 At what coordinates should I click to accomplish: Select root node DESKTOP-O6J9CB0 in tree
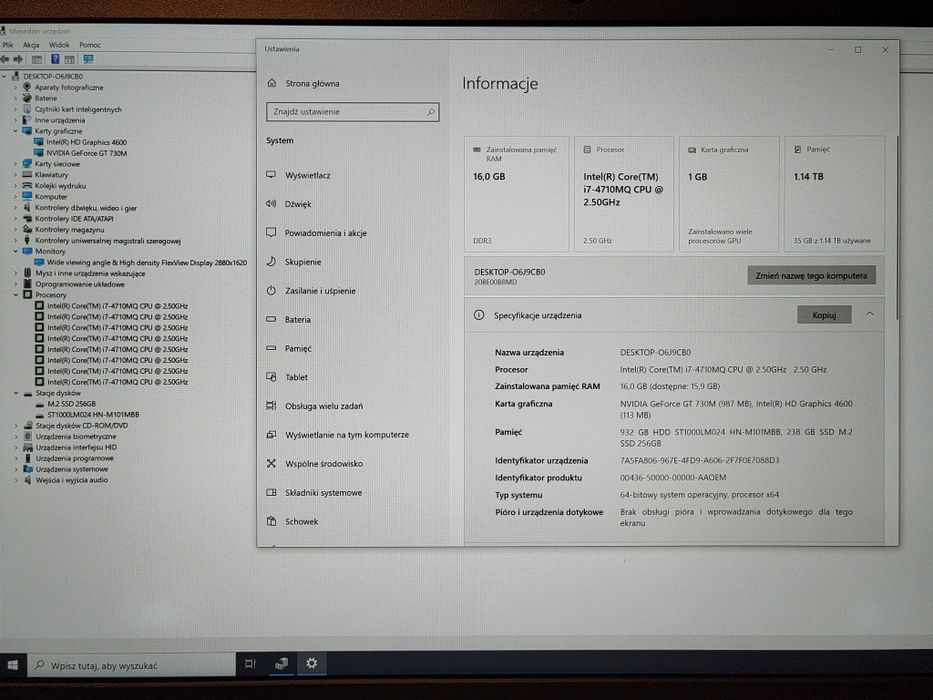(x=53, y=76)
